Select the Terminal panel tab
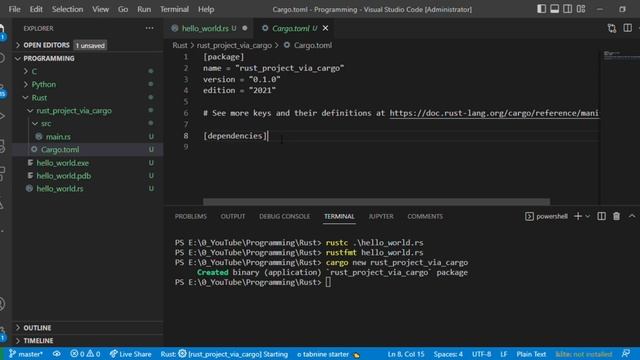Viewport: 640px width, 360px height. coord(339,216)
